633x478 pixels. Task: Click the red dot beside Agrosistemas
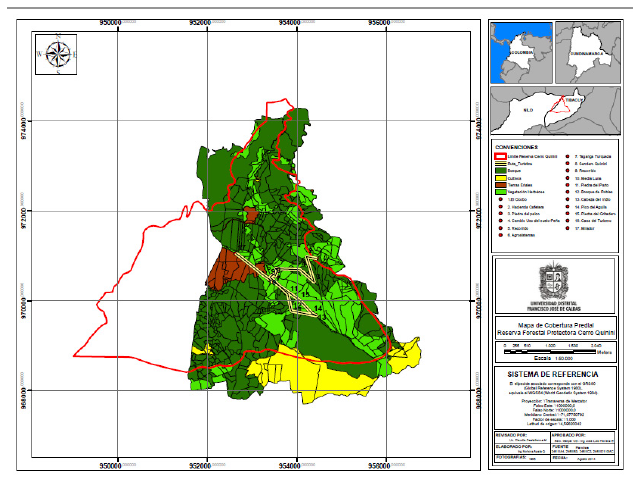click(500, 235)
